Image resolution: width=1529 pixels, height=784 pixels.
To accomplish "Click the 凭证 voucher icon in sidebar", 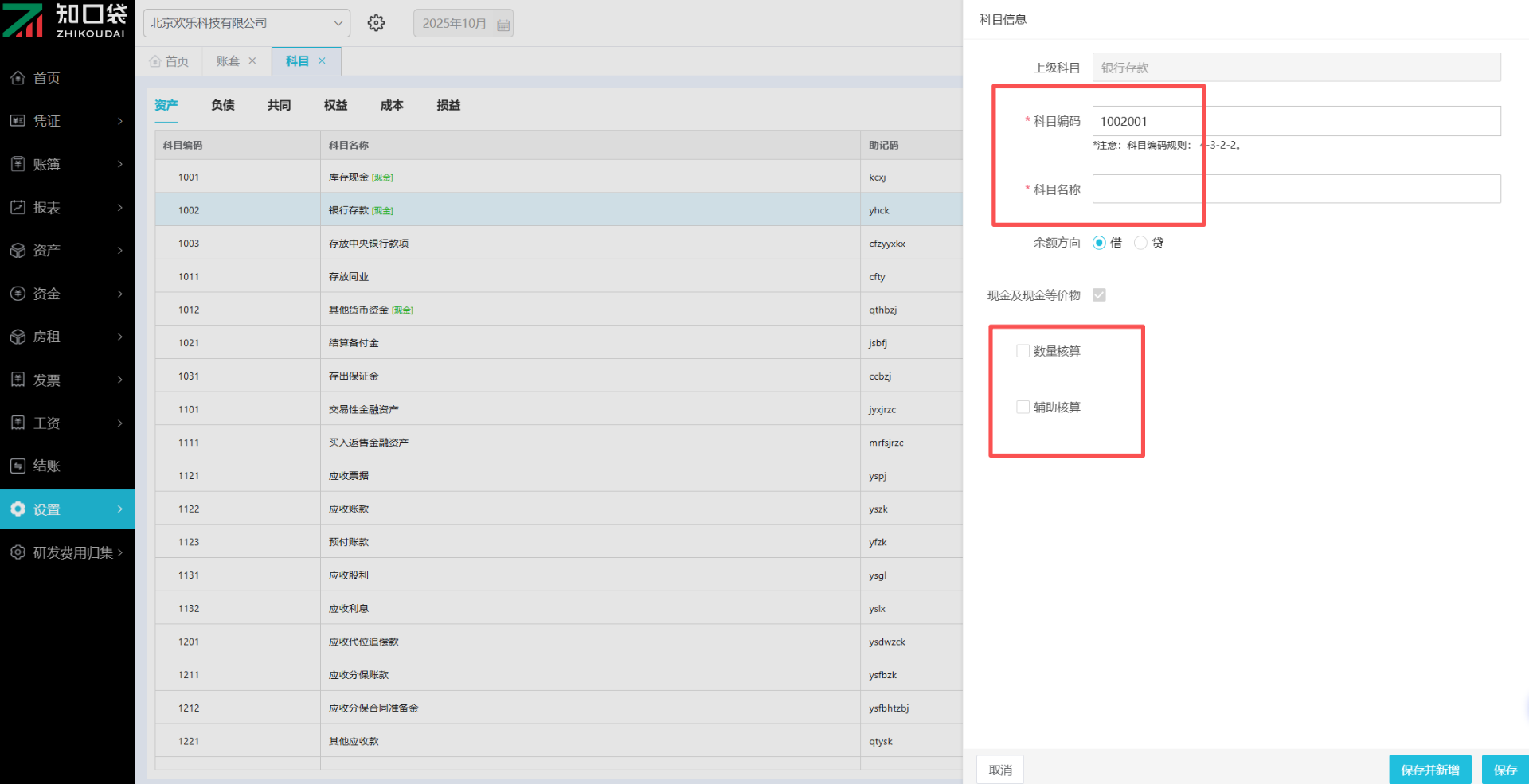I will click(x=18, y=121).
